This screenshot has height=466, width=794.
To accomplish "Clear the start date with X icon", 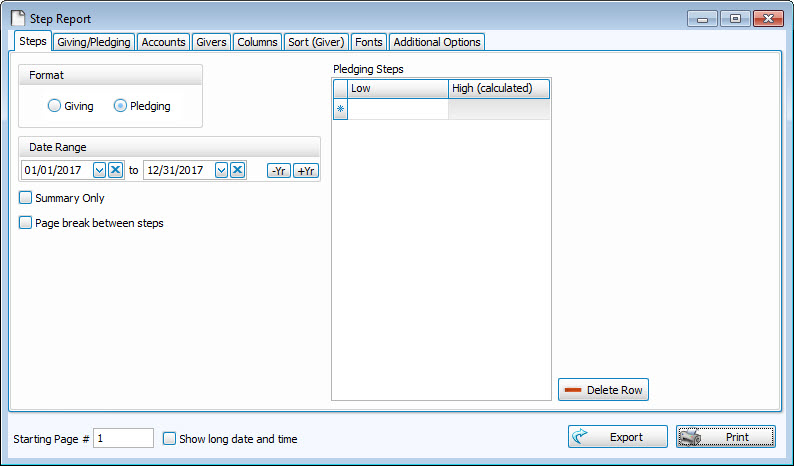I will 116,170.
